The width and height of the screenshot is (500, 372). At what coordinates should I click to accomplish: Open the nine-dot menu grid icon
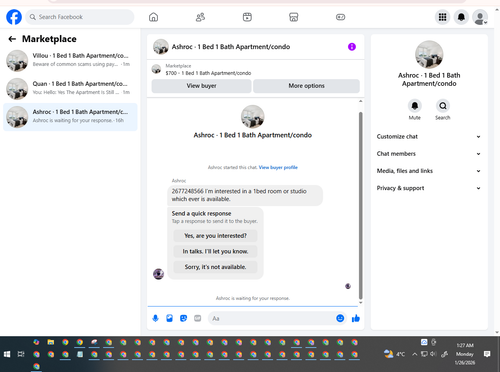click(x=442, y=17)
